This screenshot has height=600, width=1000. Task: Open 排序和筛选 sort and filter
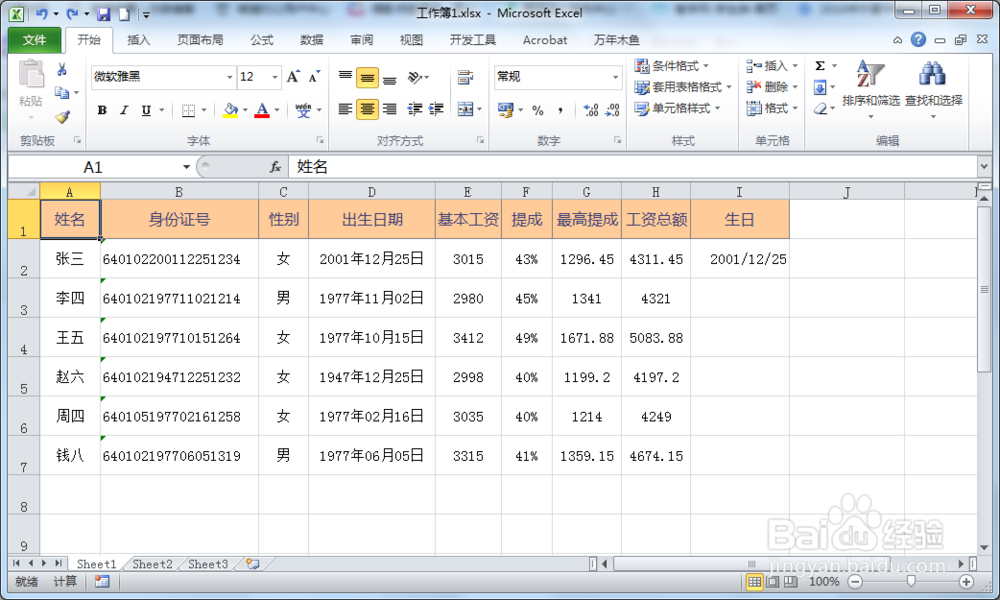871,89
